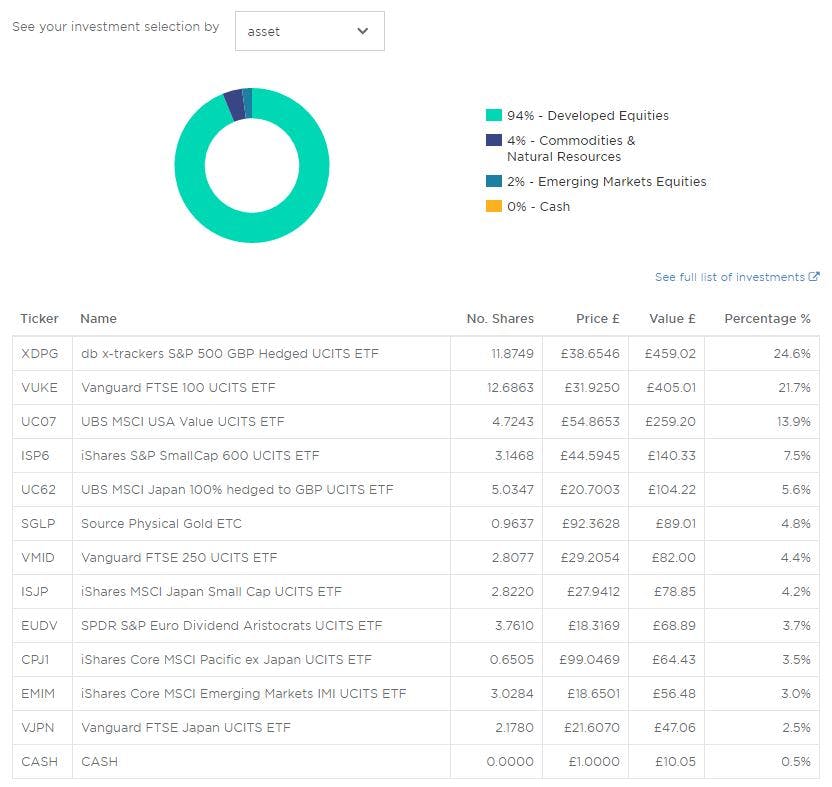The height and width of the screenshot is (787, 832).
Task: Click the CASH row name
Action: point(99,762)
